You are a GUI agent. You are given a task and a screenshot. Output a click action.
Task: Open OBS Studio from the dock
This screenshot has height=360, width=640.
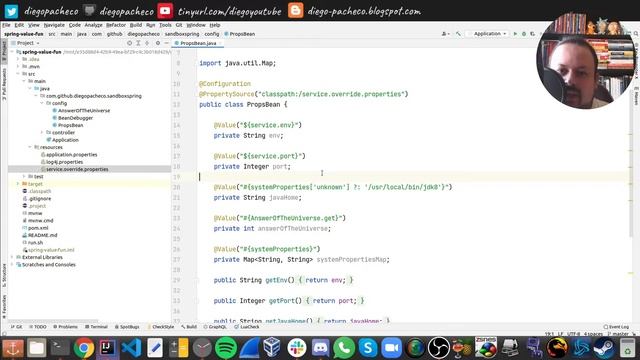(439, 348)
